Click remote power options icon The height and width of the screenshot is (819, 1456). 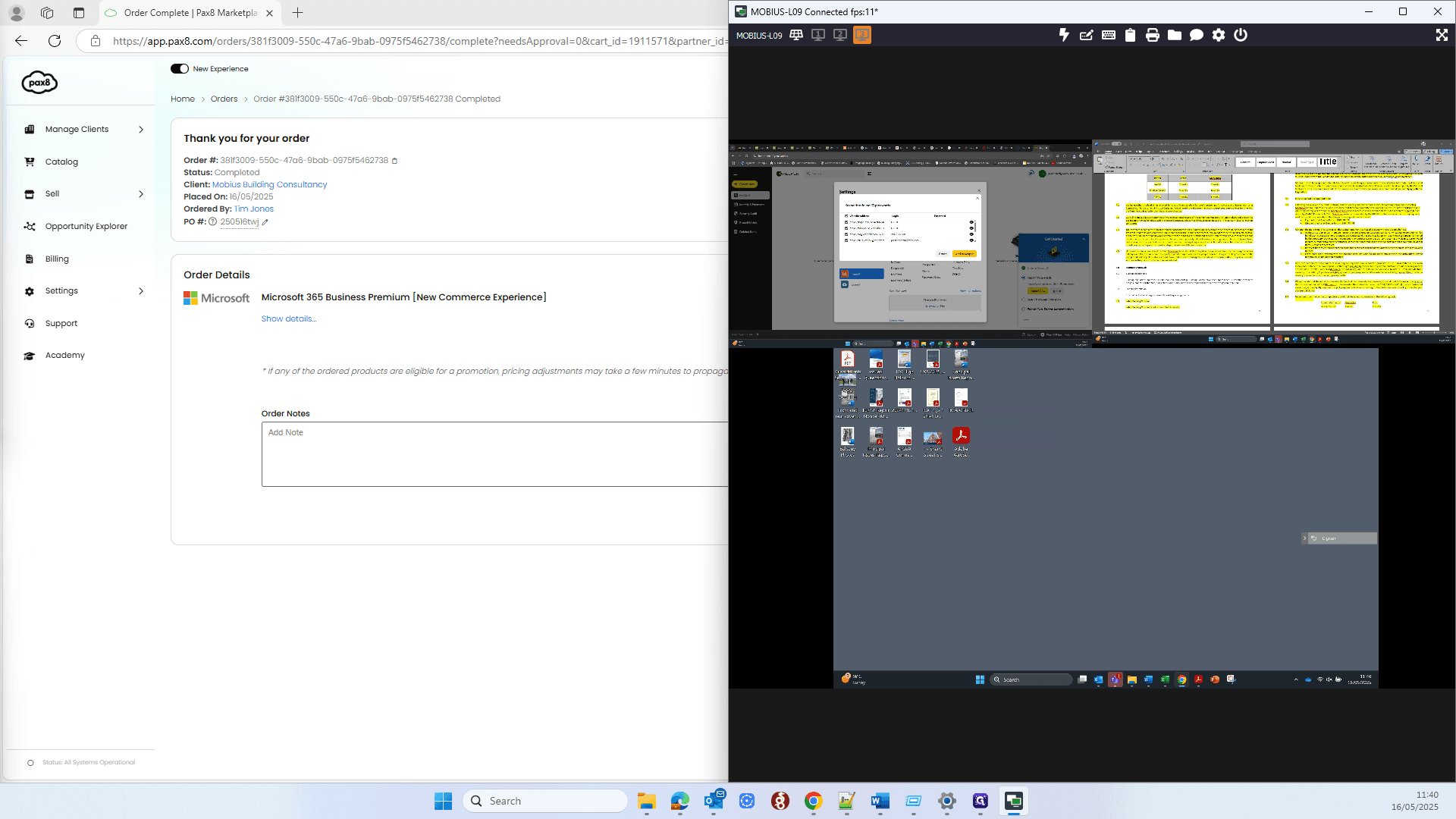click(1240, 35)
